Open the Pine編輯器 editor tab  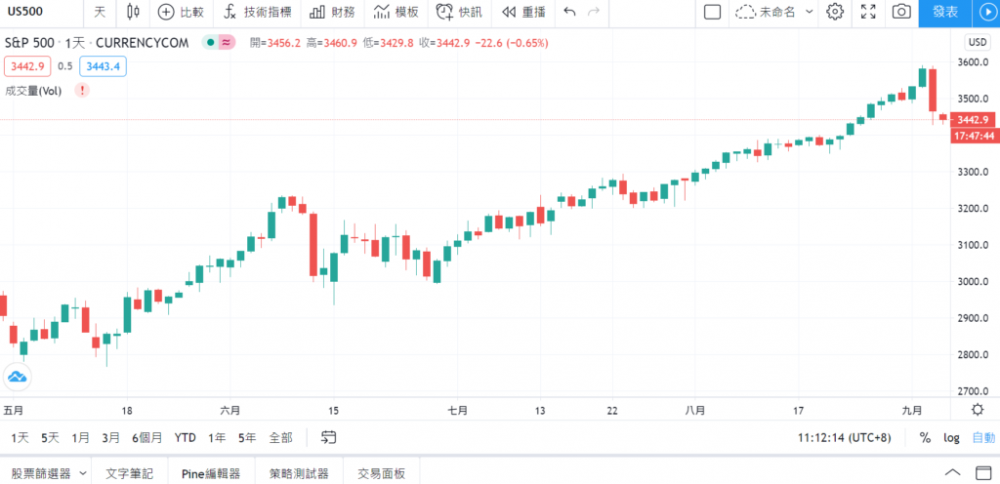coord(211,473)
